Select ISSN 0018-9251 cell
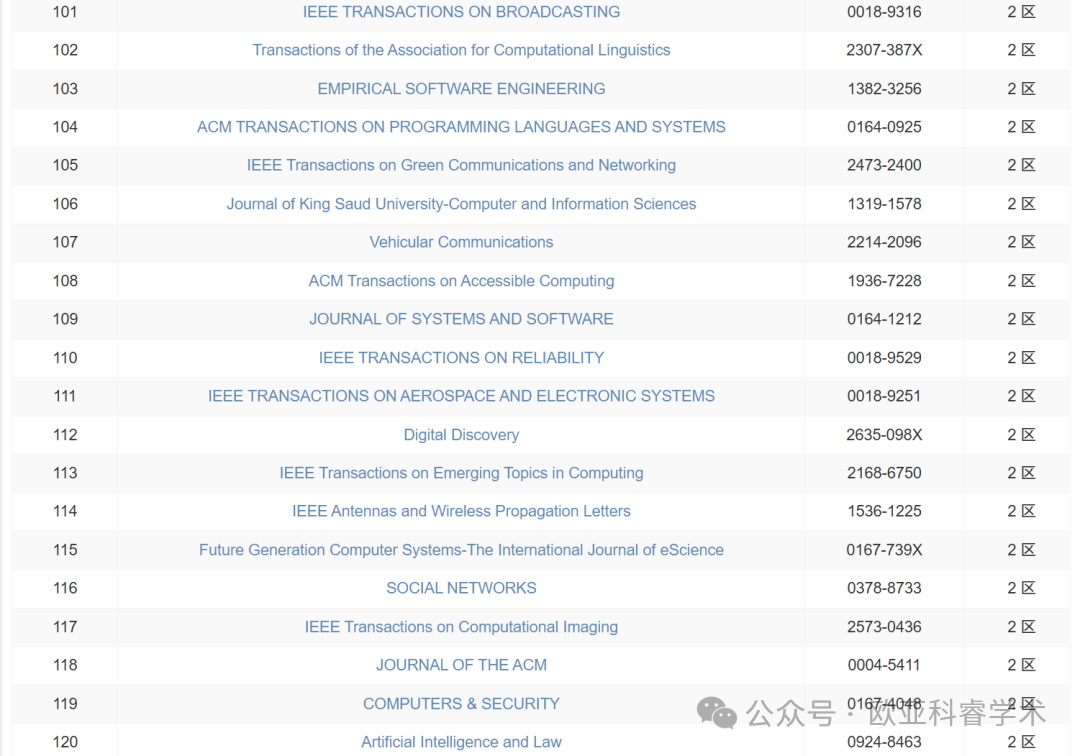This screenshot has height=756, width=1080. (x=884, y=396)
